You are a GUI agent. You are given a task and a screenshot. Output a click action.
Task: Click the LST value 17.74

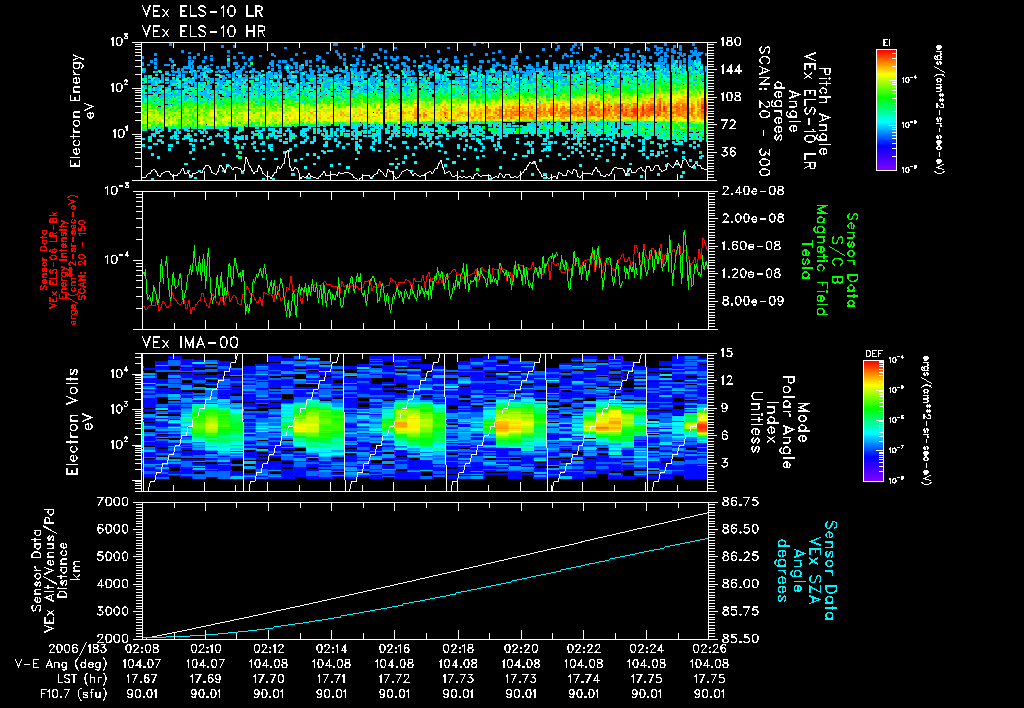pos(584,679)
